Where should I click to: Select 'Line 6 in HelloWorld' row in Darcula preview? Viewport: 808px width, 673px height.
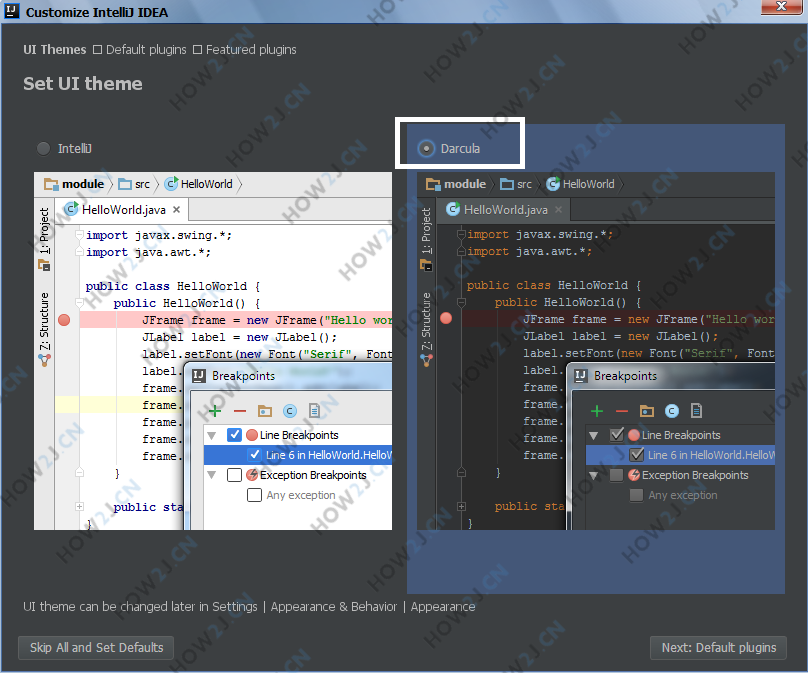(x=680, y=455)
